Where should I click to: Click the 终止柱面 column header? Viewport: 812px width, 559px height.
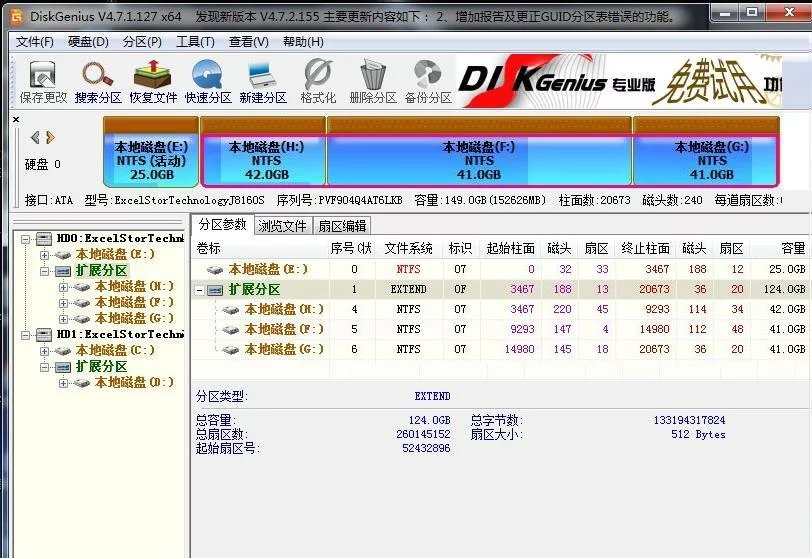pyautogui.click(x=645, y=249)
